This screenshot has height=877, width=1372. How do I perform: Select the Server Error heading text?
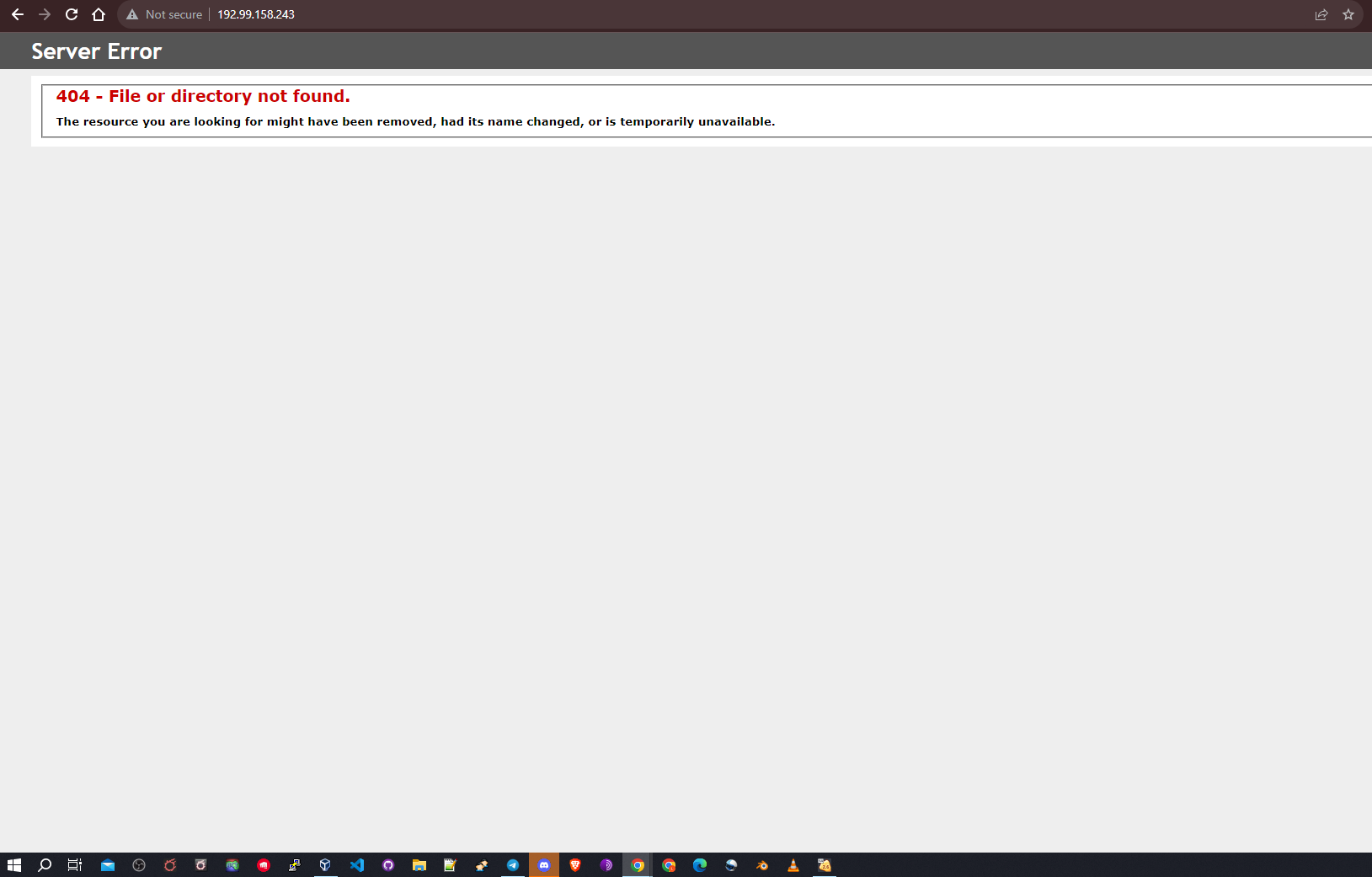(97, 51)
